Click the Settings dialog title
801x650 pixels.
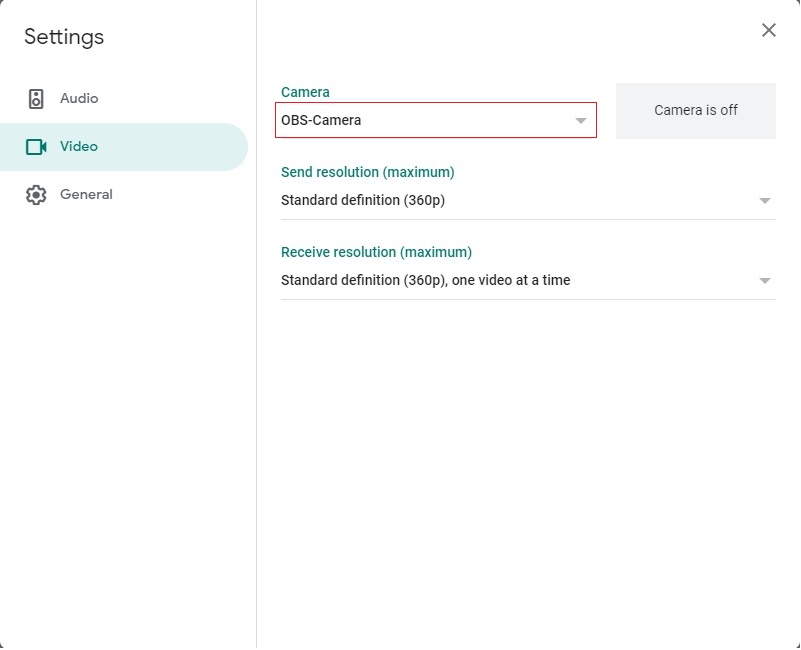[64, 37]
